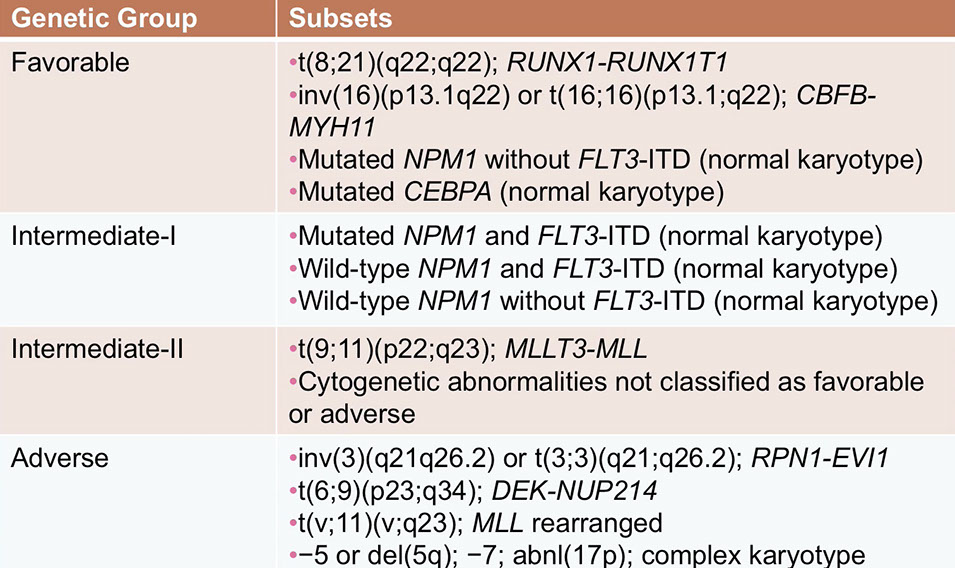
Task: Select the Favorable group cell
Action: (70, 63)
